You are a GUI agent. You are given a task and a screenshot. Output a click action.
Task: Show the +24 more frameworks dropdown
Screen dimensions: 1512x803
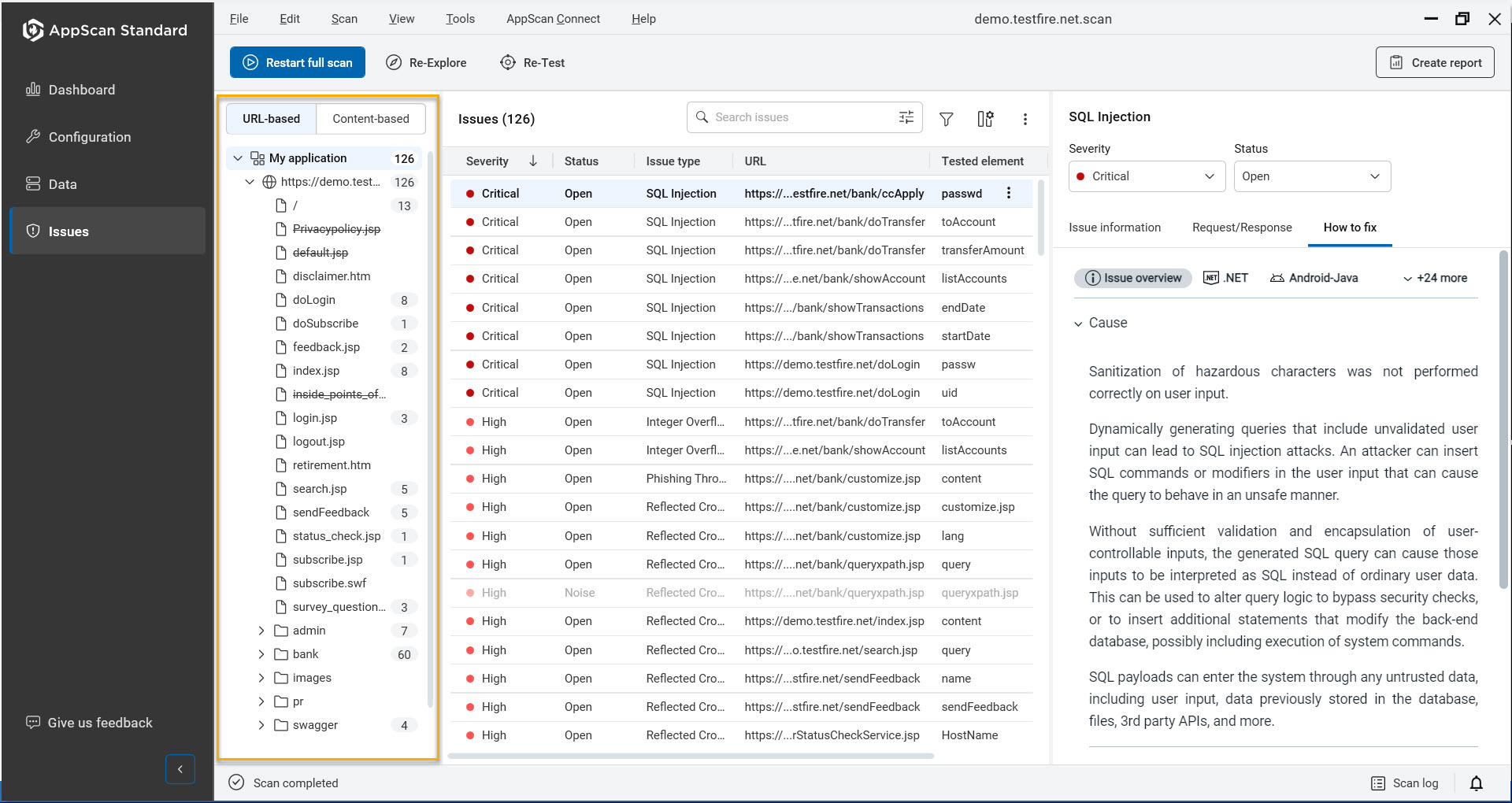[1435, 278]
